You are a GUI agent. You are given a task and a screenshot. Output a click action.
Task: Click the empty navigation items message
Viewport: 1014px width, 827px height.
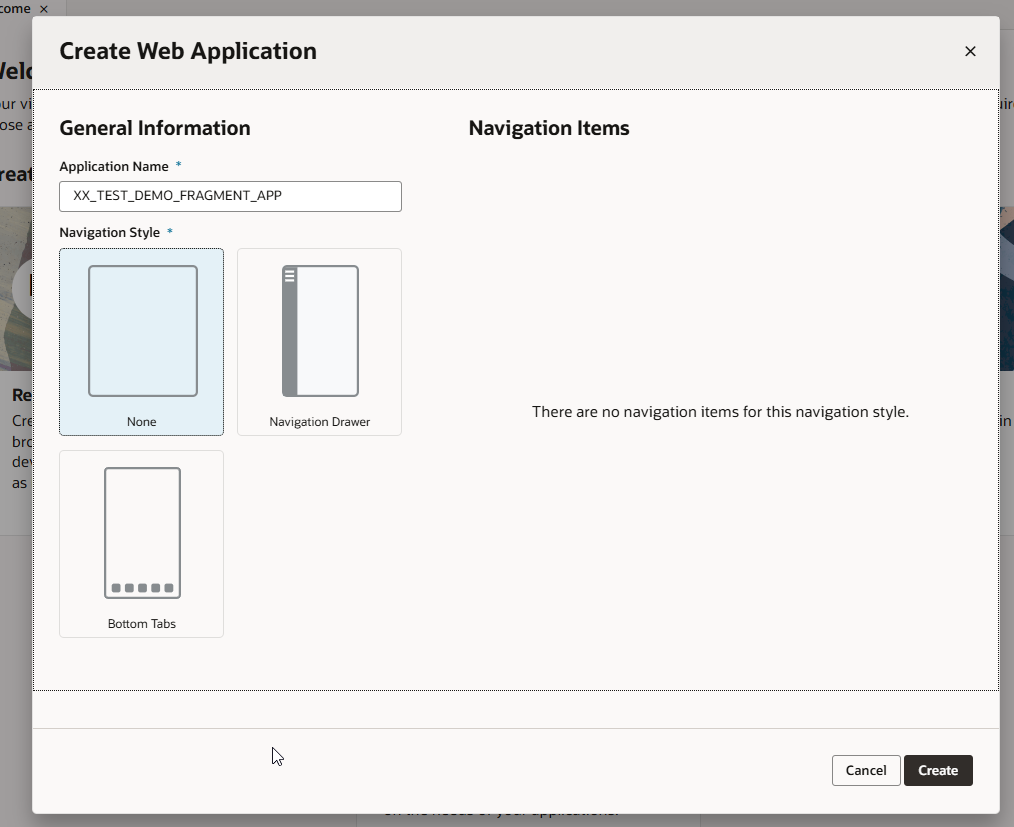tap(721, 411)
